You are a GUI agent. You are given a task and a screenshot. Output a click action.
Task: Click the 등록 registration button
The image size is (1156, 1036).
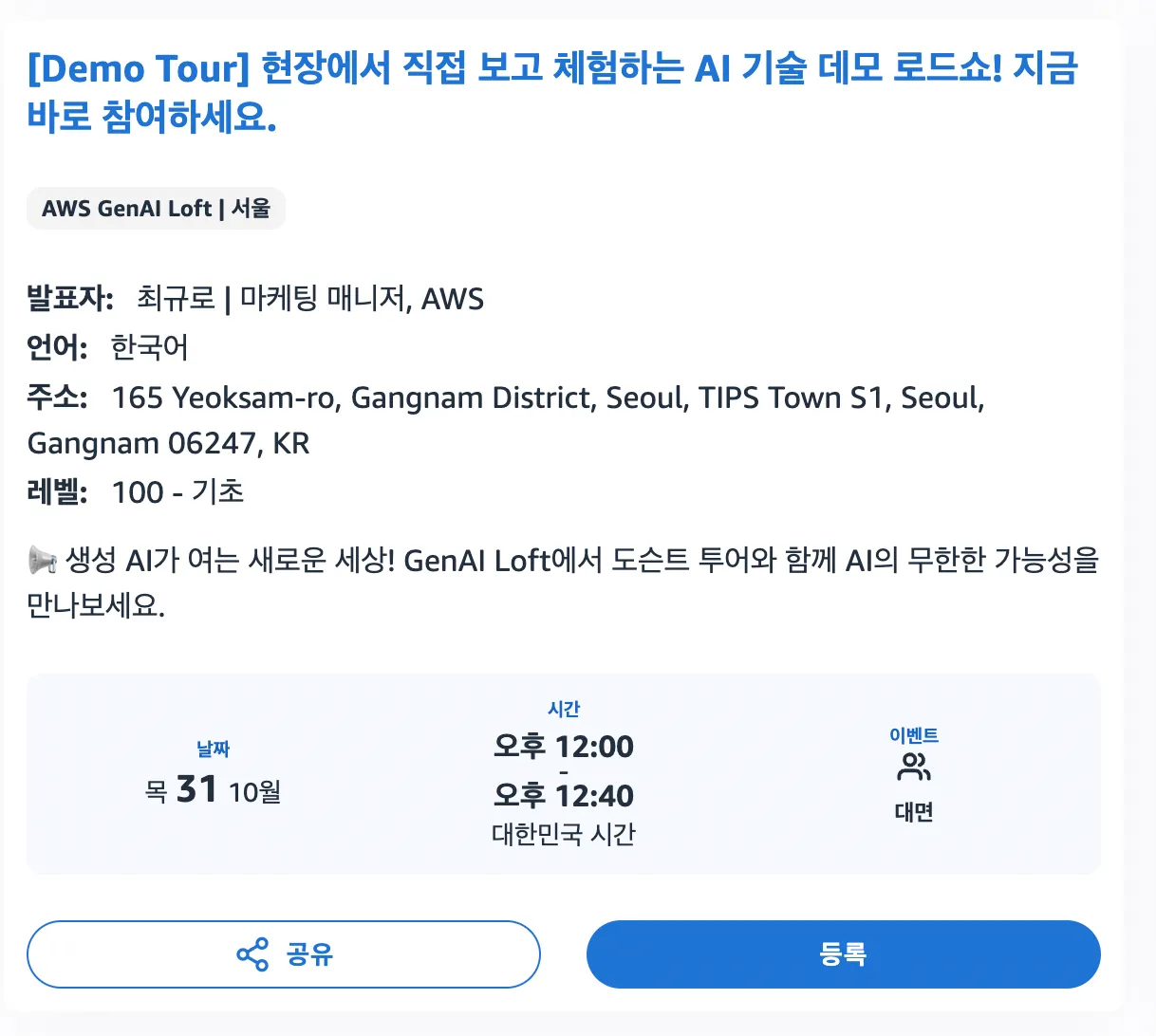[x=844, y=954]
